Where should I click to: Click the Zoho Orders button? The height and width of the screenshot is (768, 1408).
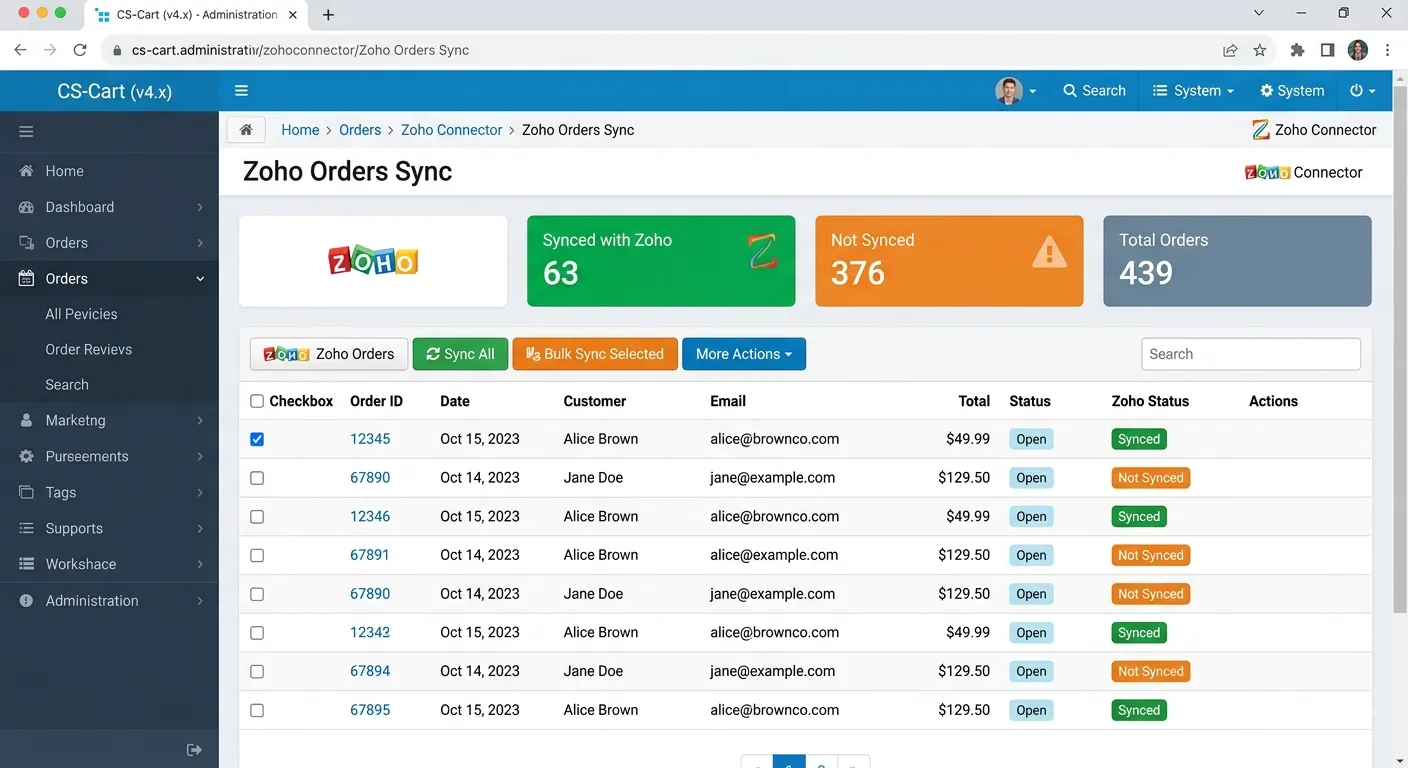click(329, 354)
